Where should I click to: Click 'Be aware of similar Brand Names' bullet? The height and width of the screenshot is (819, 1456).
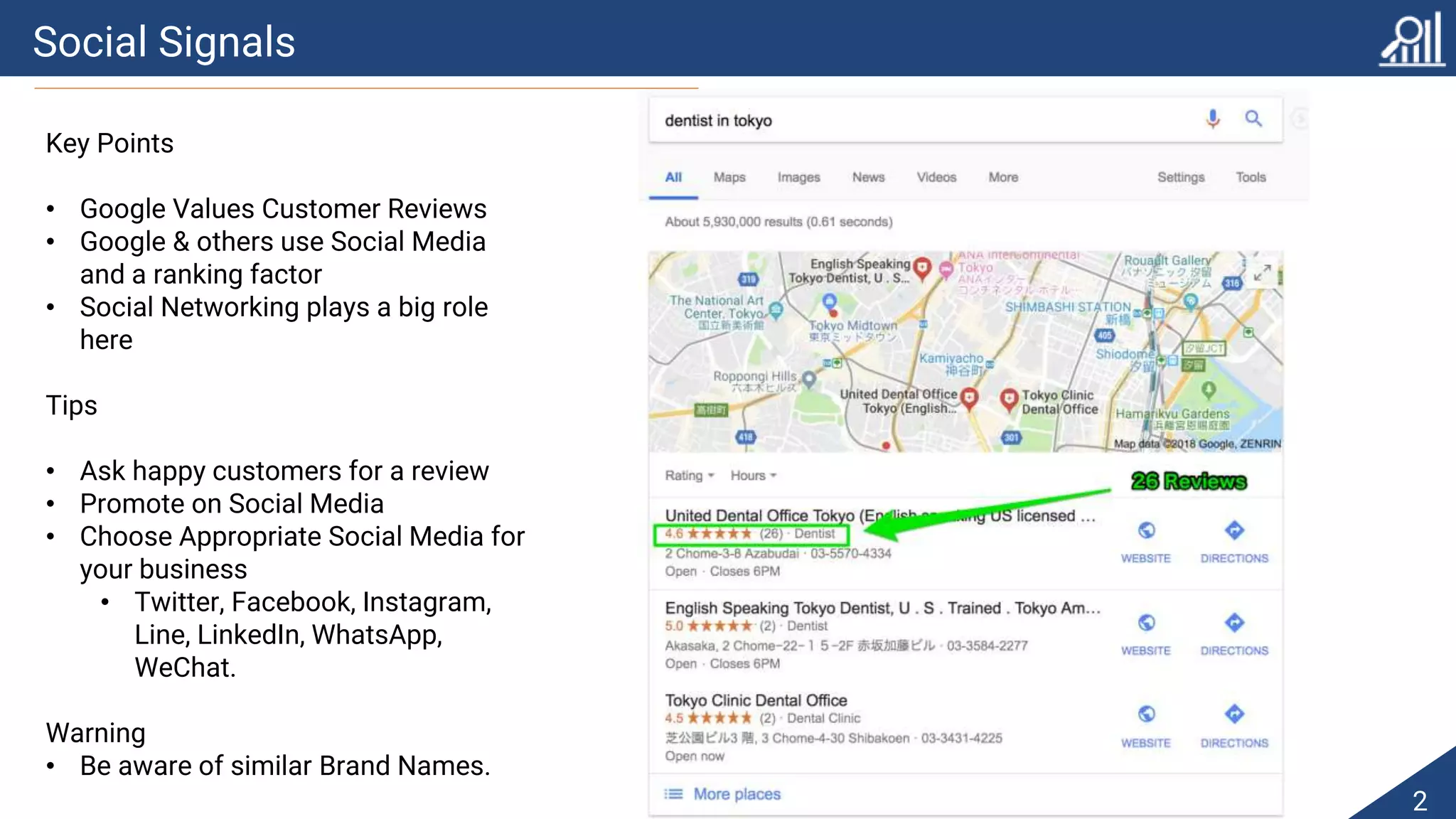(x=284, y=766)
